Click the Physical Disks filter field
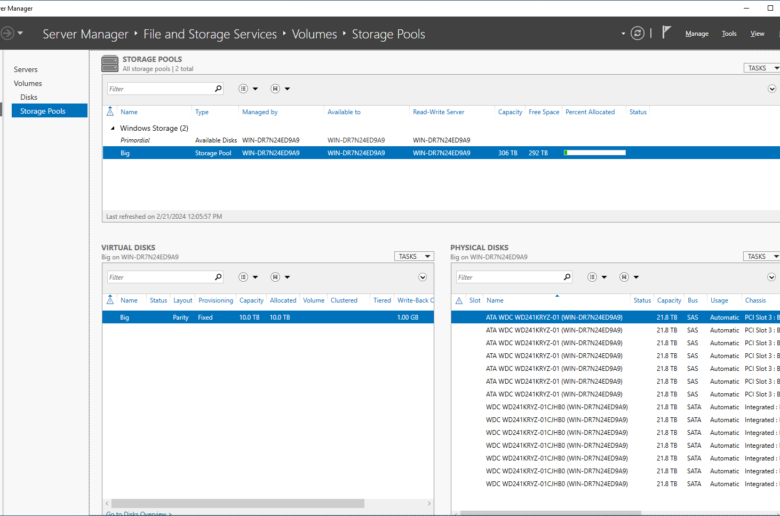780x516 pixels. point(509,277)
